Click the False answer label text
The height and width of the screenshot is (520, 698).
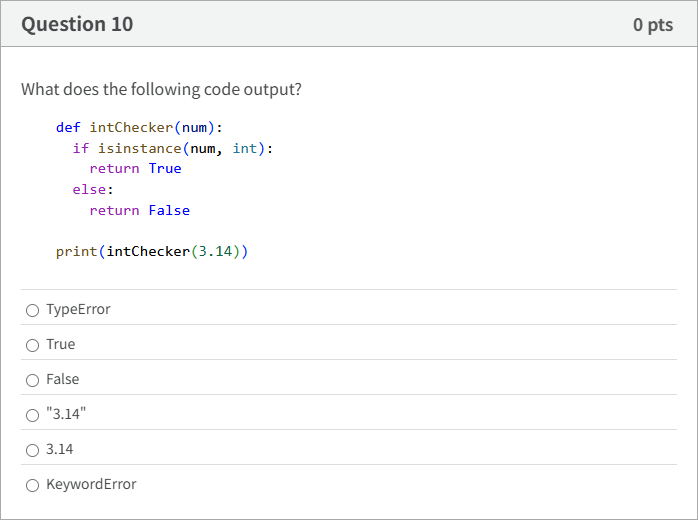pos(63,379)
